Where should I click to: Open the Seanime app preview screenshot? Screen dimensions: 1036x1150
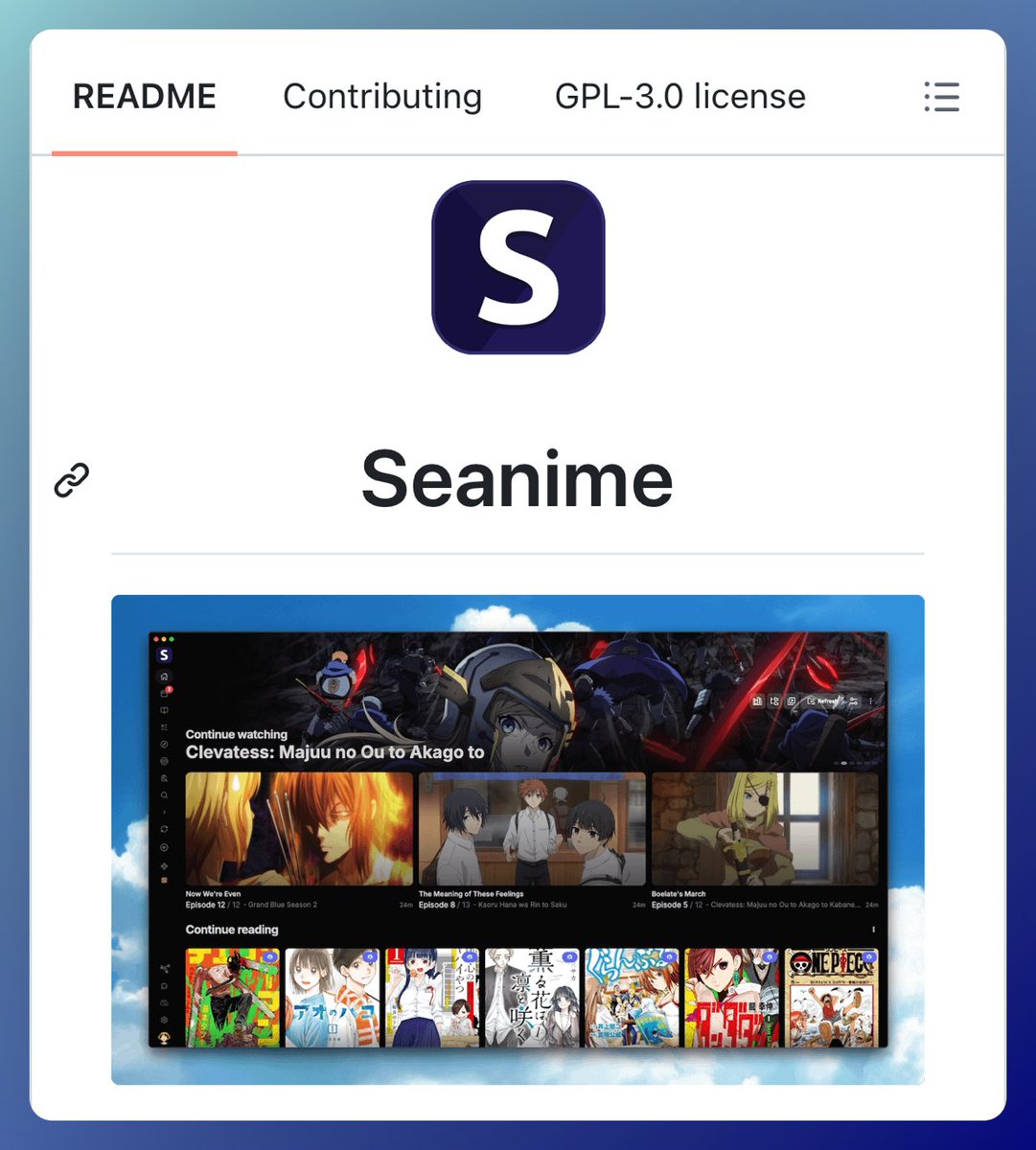[518, 839]
